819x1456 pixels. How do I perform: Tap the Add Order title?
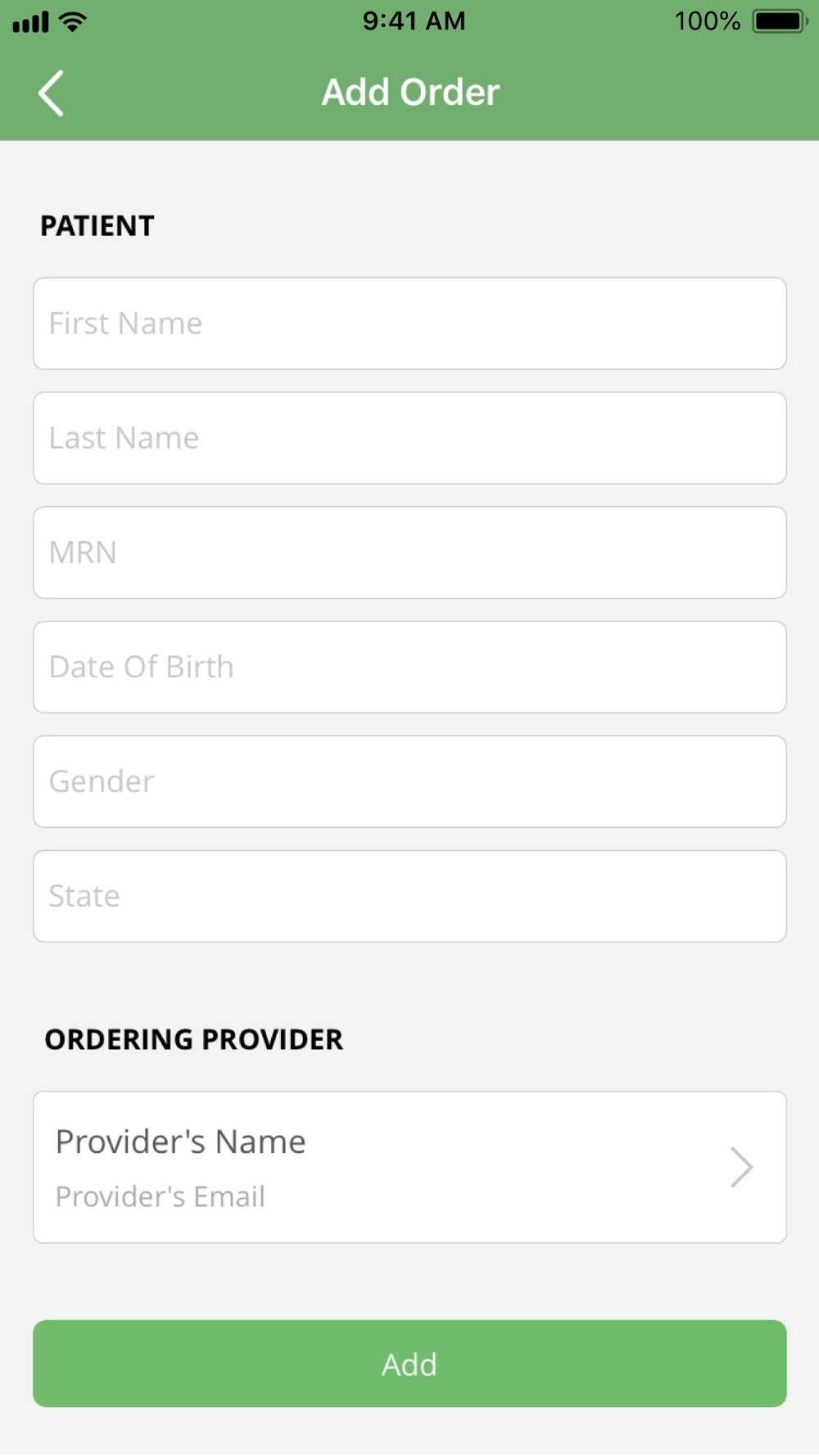[410, 92]
